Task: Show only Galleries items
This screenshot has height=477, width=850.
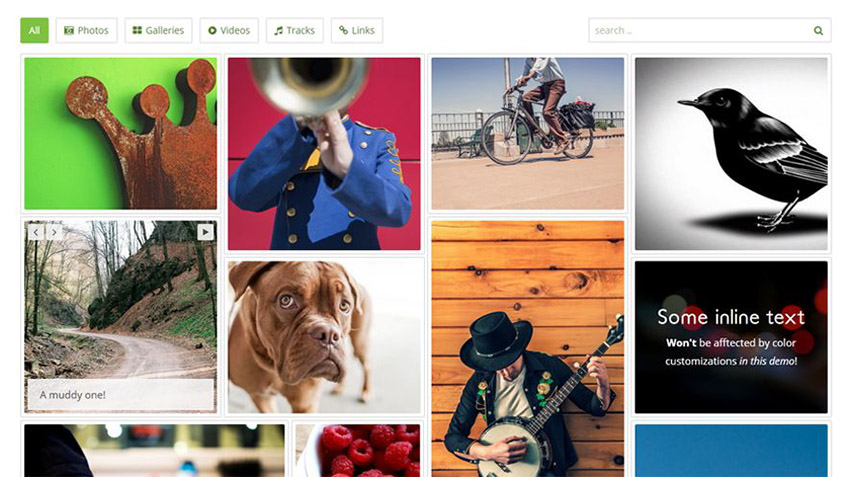Action: pyautogui.click(x=158, y=30)
